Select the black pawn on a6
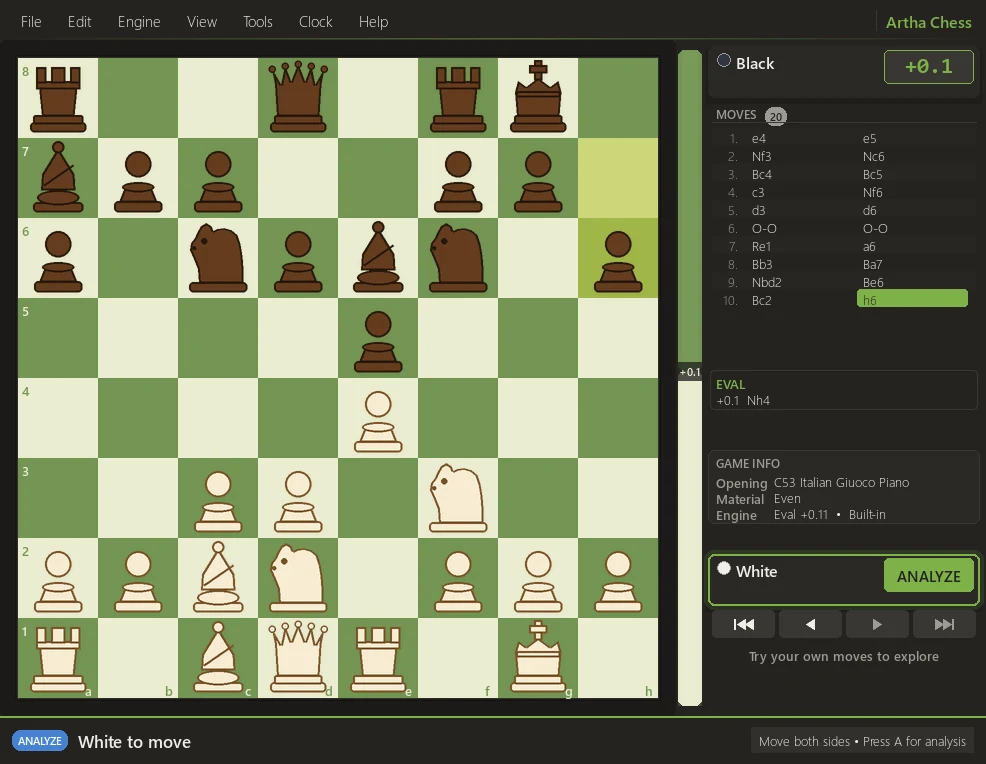Viewport: 986px width, 764px height. tap(58, 260)
